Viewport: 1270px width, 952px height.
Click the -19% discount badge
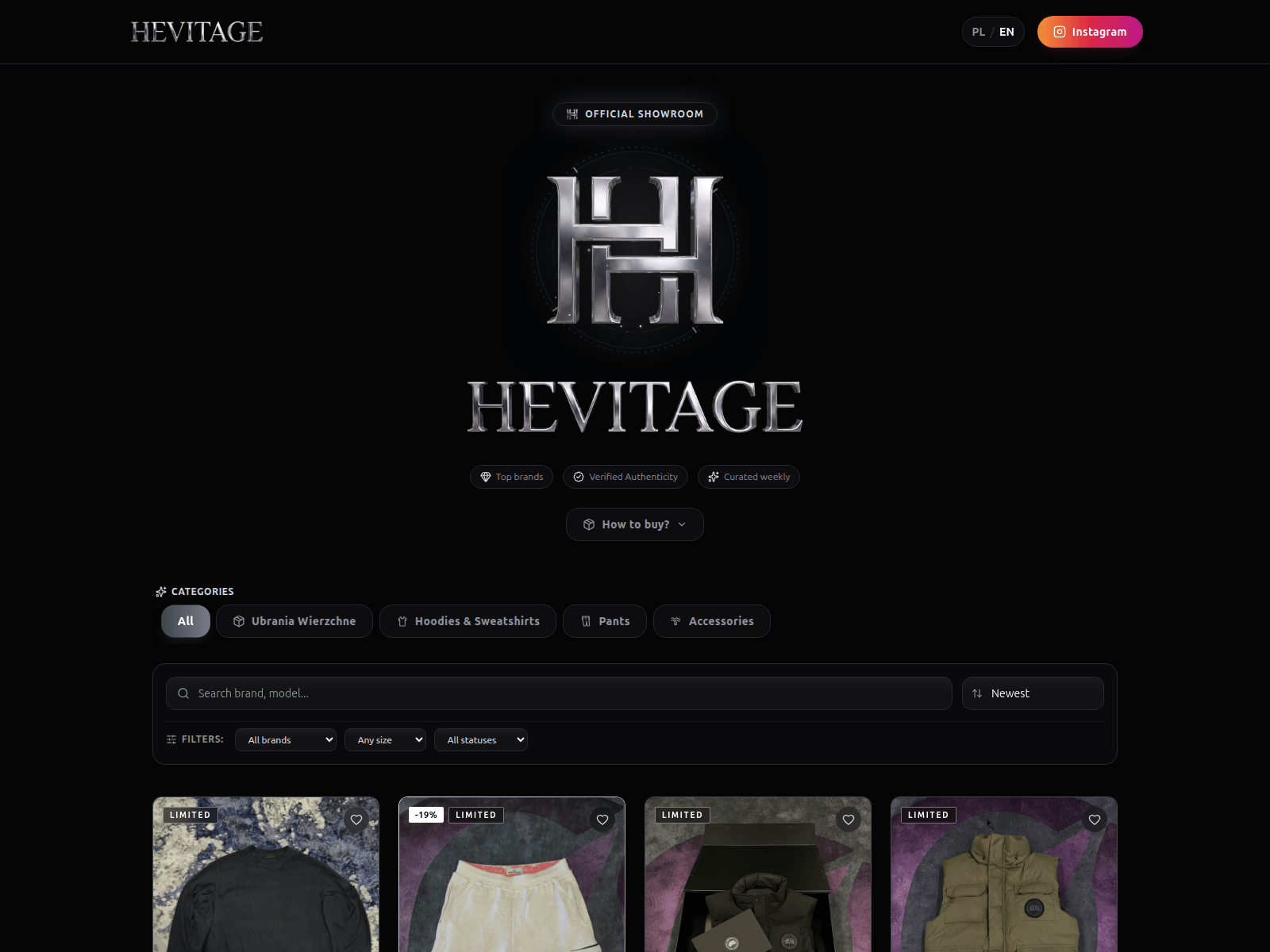(x=426, y=815)
